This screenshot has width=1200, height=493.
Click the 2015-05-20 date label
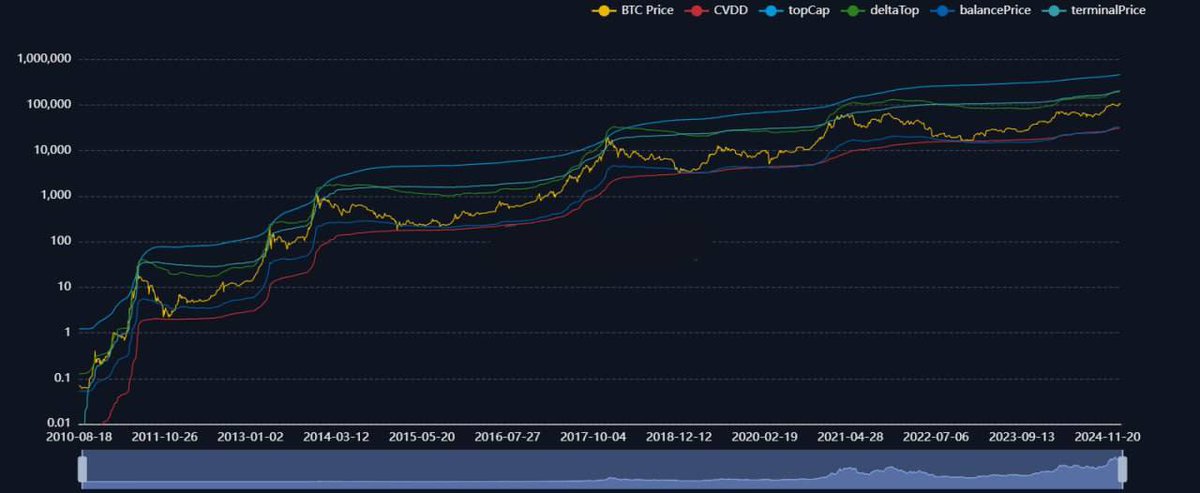click(x=423, y=437)
